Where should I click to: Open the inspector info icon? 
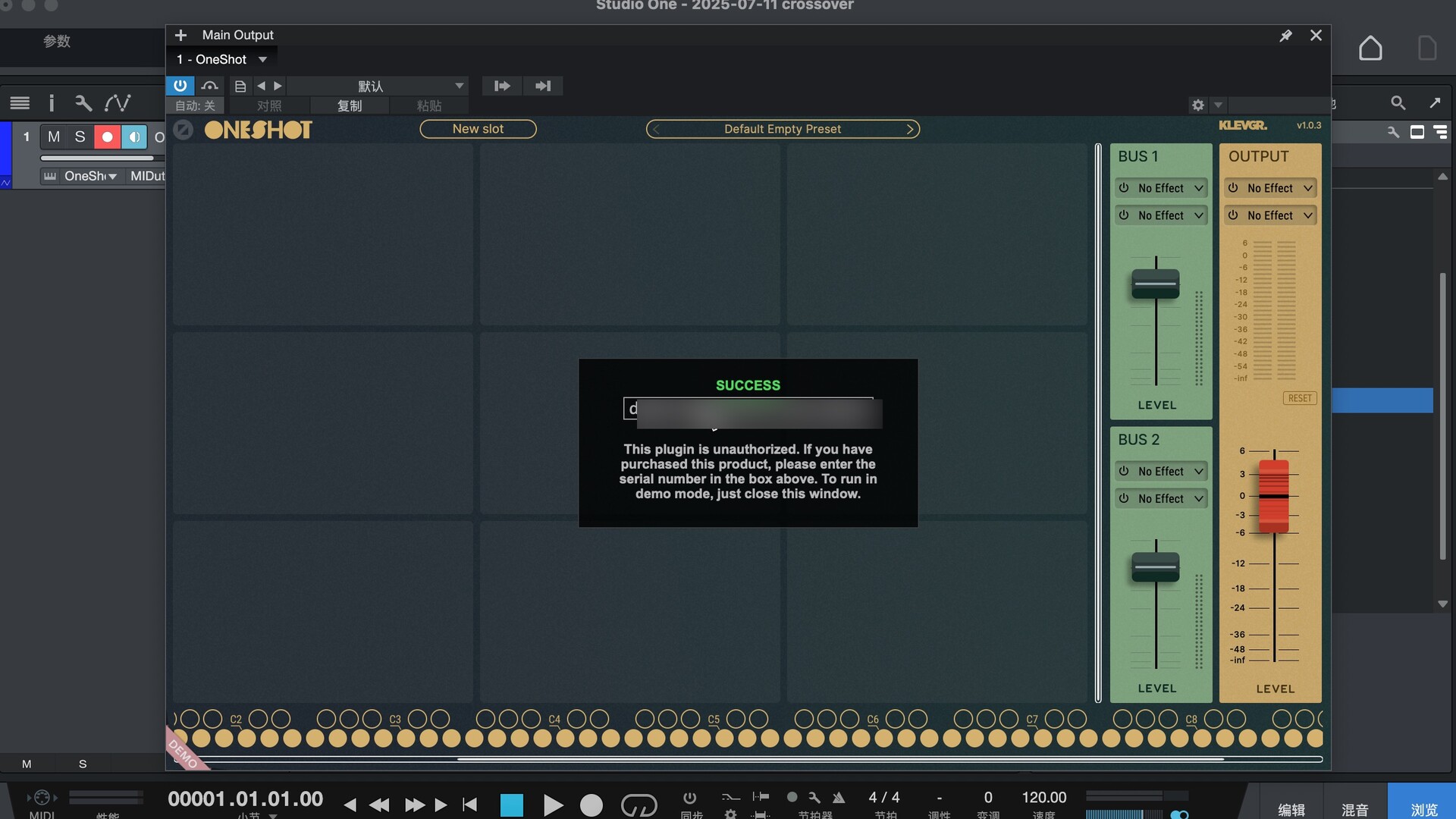pos(52,102)
